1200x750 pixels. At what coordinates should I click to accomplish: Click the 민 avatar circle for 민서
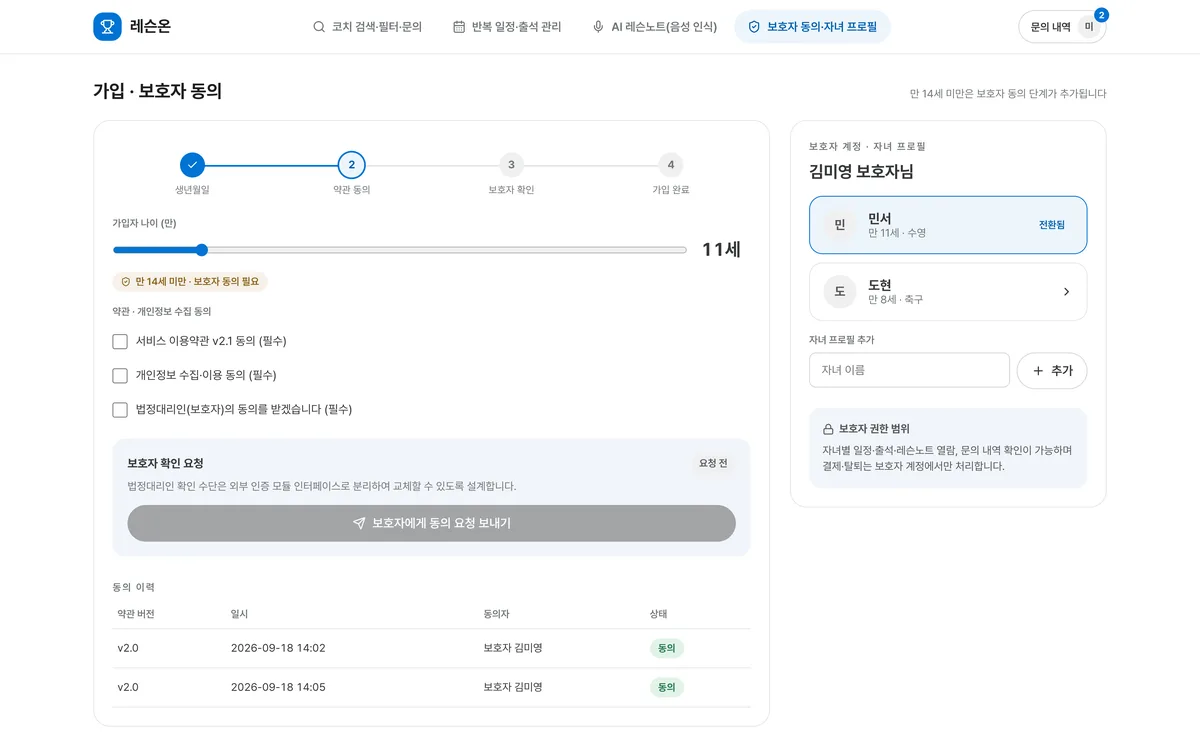tap(840, 225)
